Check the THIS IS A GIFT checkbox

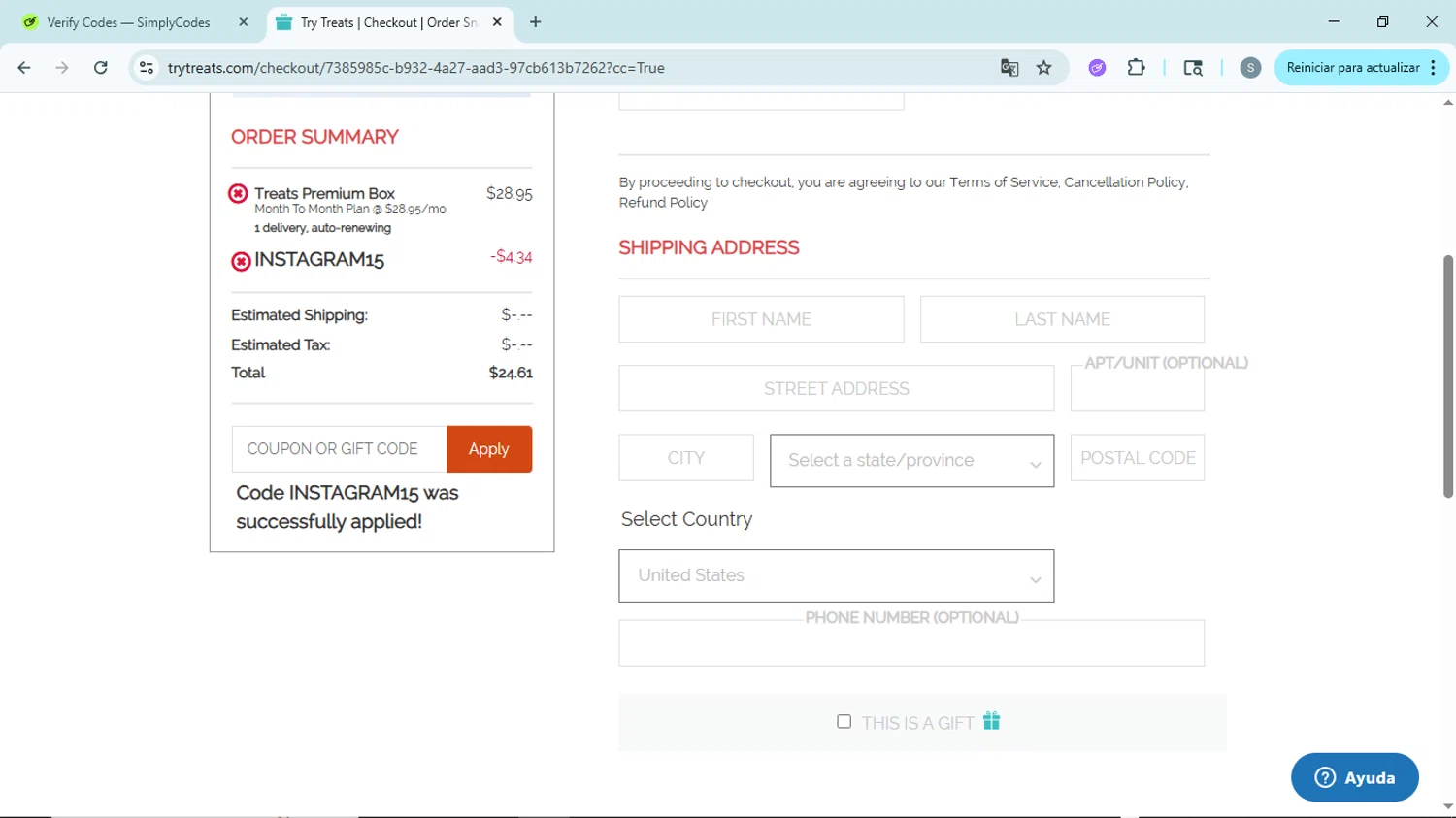tap(844, 721)
